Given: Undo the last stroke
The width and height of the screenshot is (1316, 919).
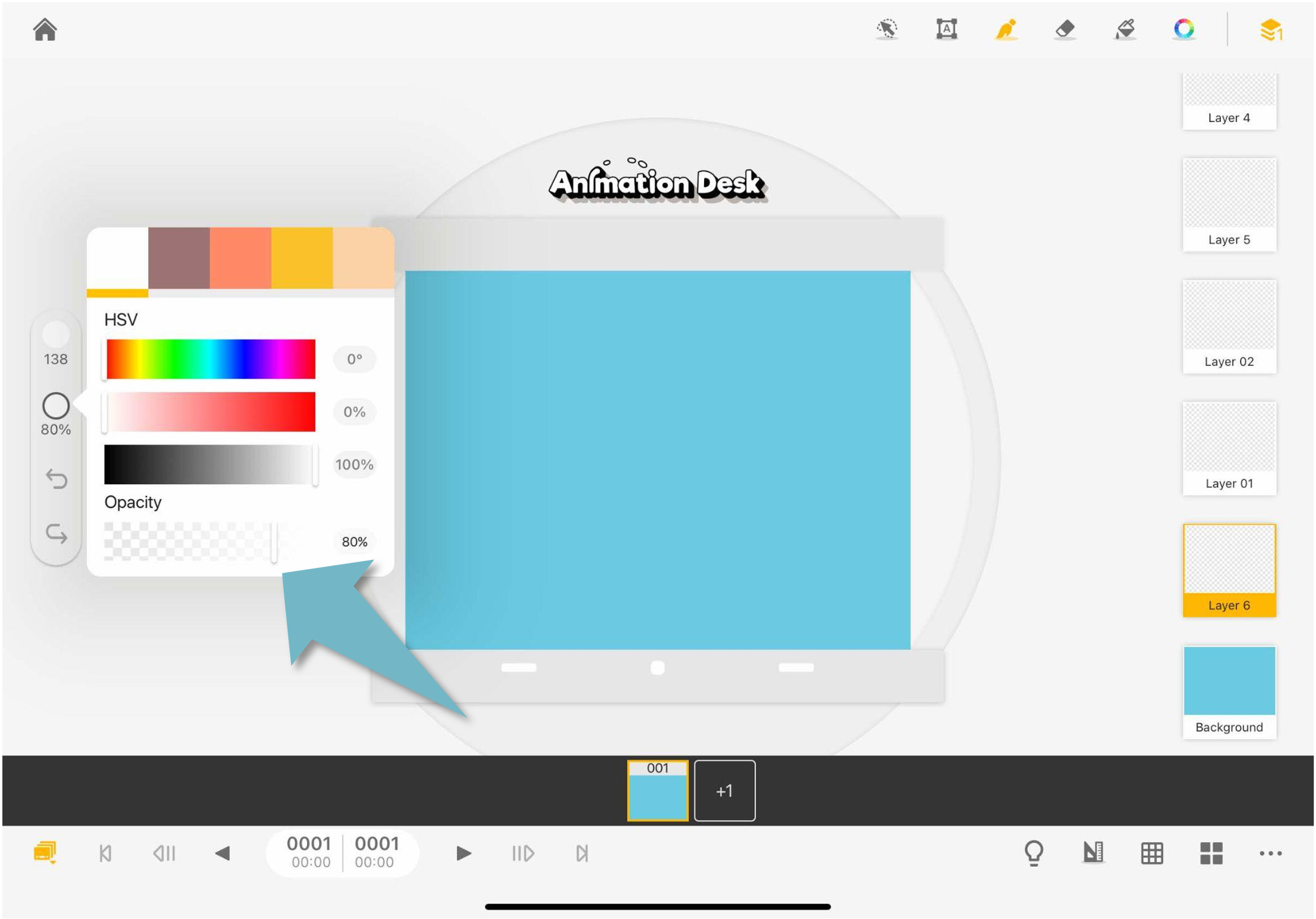Looking at the screenshot, I should [x=56, y=479].
